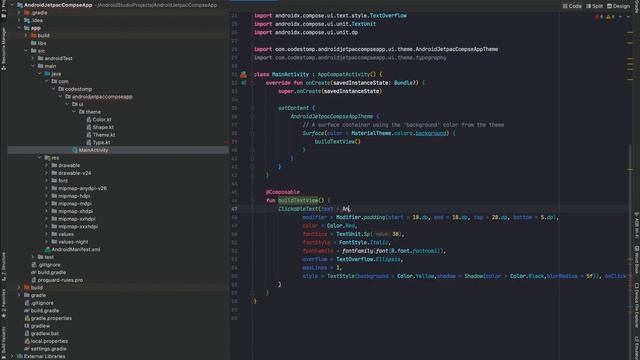
Task: Open the Favorites tool window
Action: [x=3, y=303]
